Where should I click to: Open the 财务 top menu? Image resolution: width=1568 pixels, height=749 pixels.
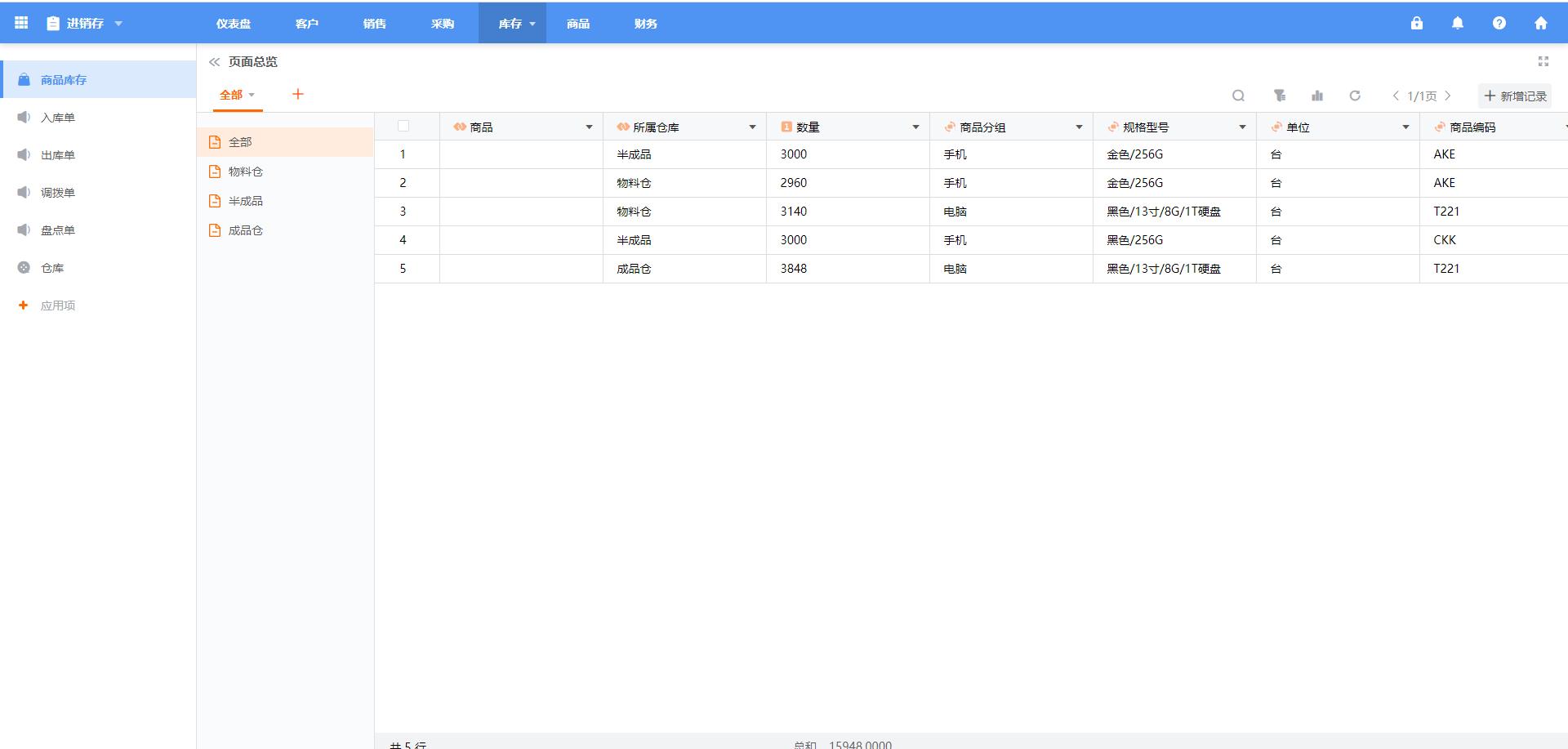[x=645, y=24]
